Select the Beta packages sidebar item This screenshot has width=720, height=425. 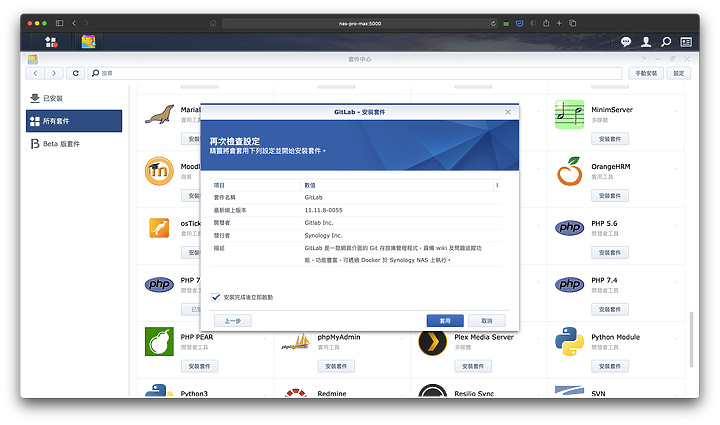74,144
